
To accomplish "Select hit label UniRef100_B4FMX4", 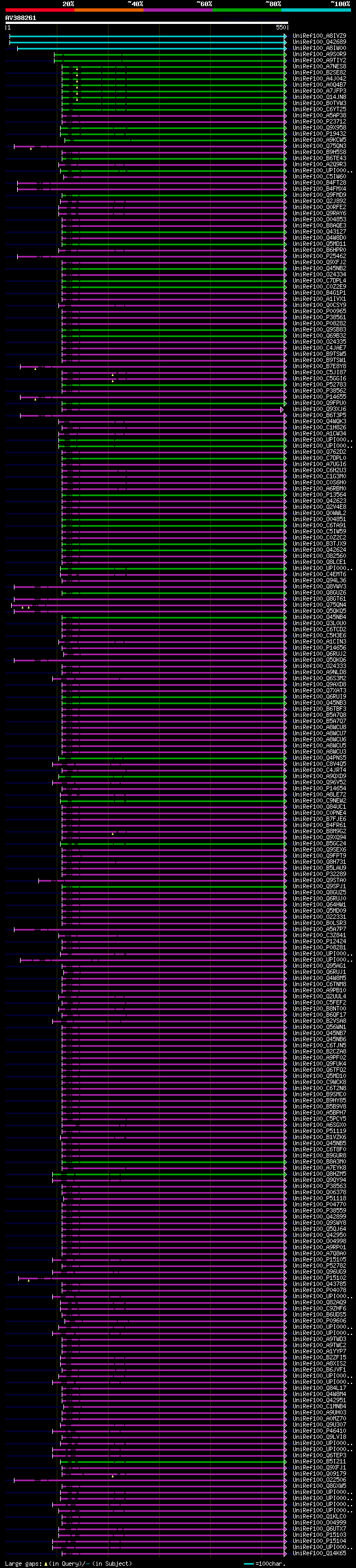I will 319,189.
